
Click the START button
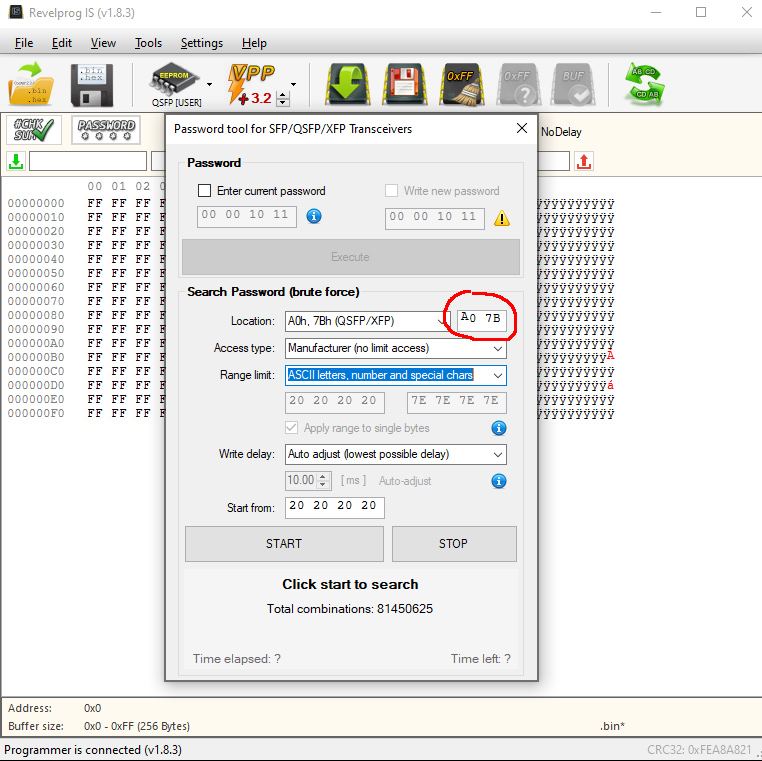click(284, 543)
